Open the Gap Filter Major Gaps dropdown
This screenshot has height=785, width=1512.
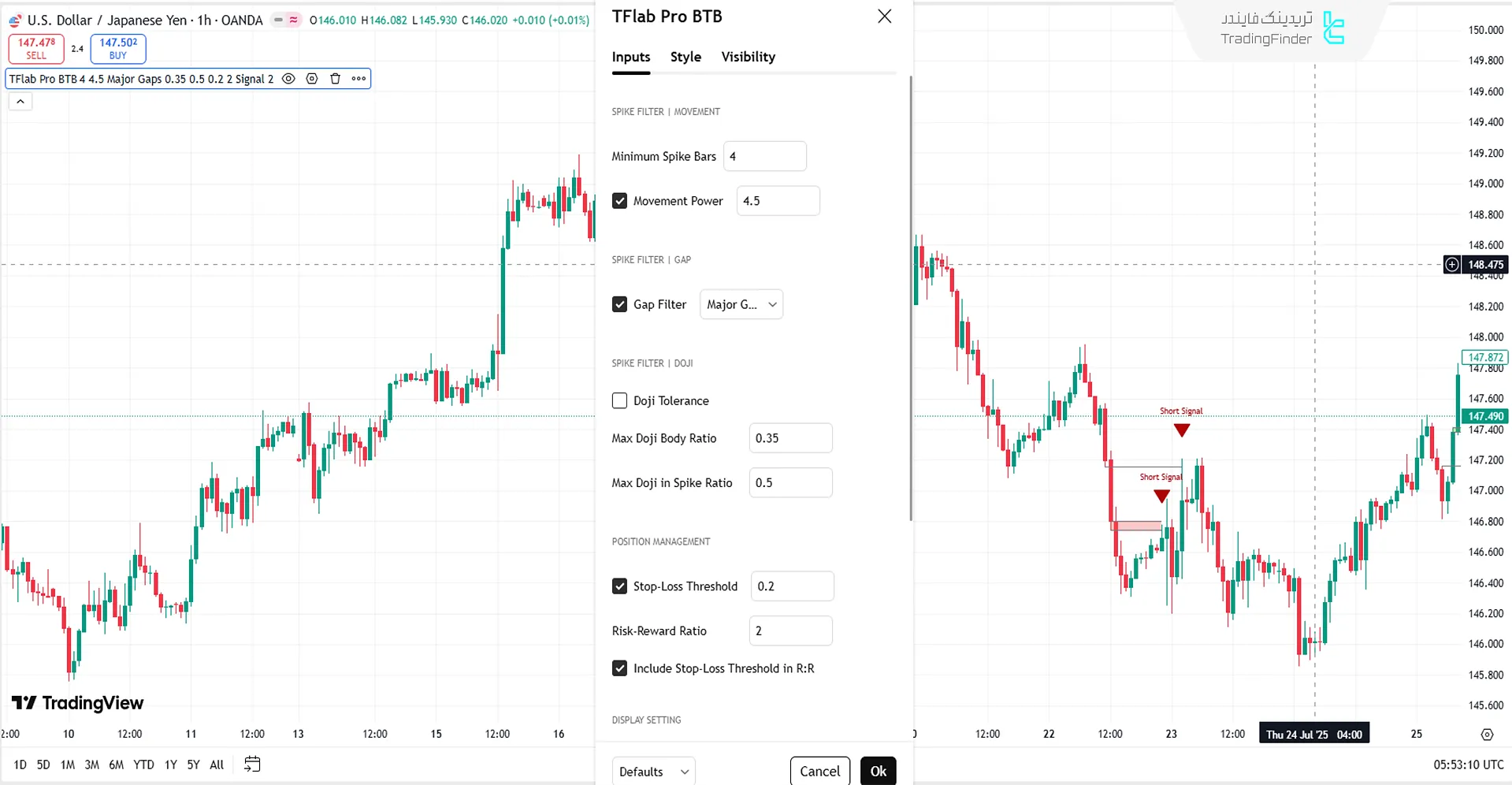(x=741, y=304)
